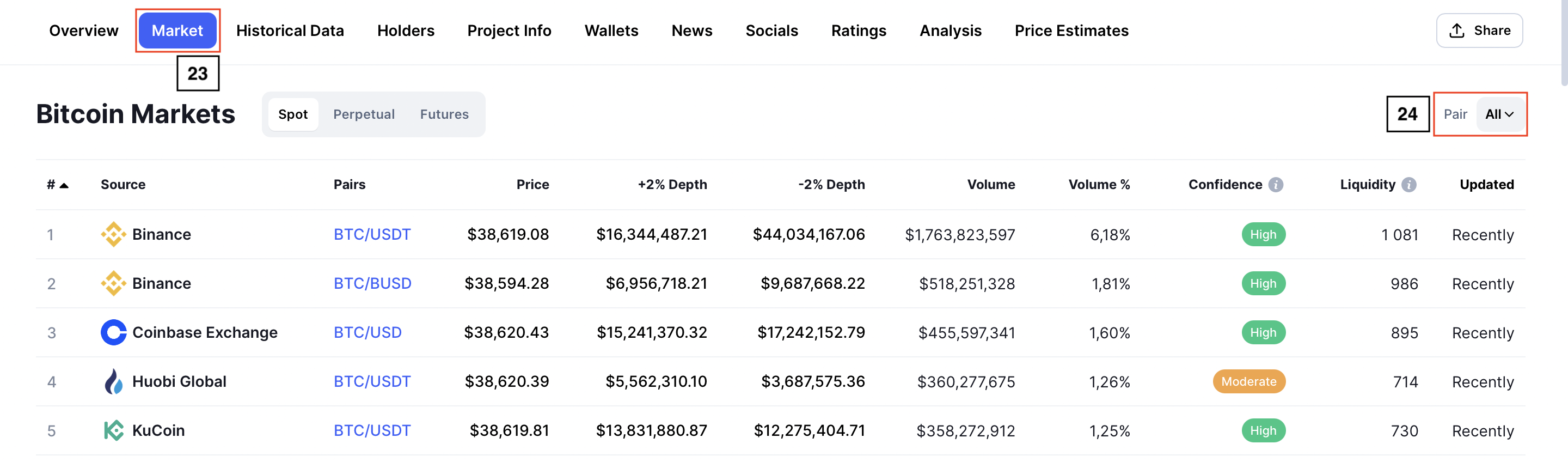Open the Liquidity info tooltip icon
This screenshot has height=462, width=1568.
pyautogui.click(x=1408, y=184)
